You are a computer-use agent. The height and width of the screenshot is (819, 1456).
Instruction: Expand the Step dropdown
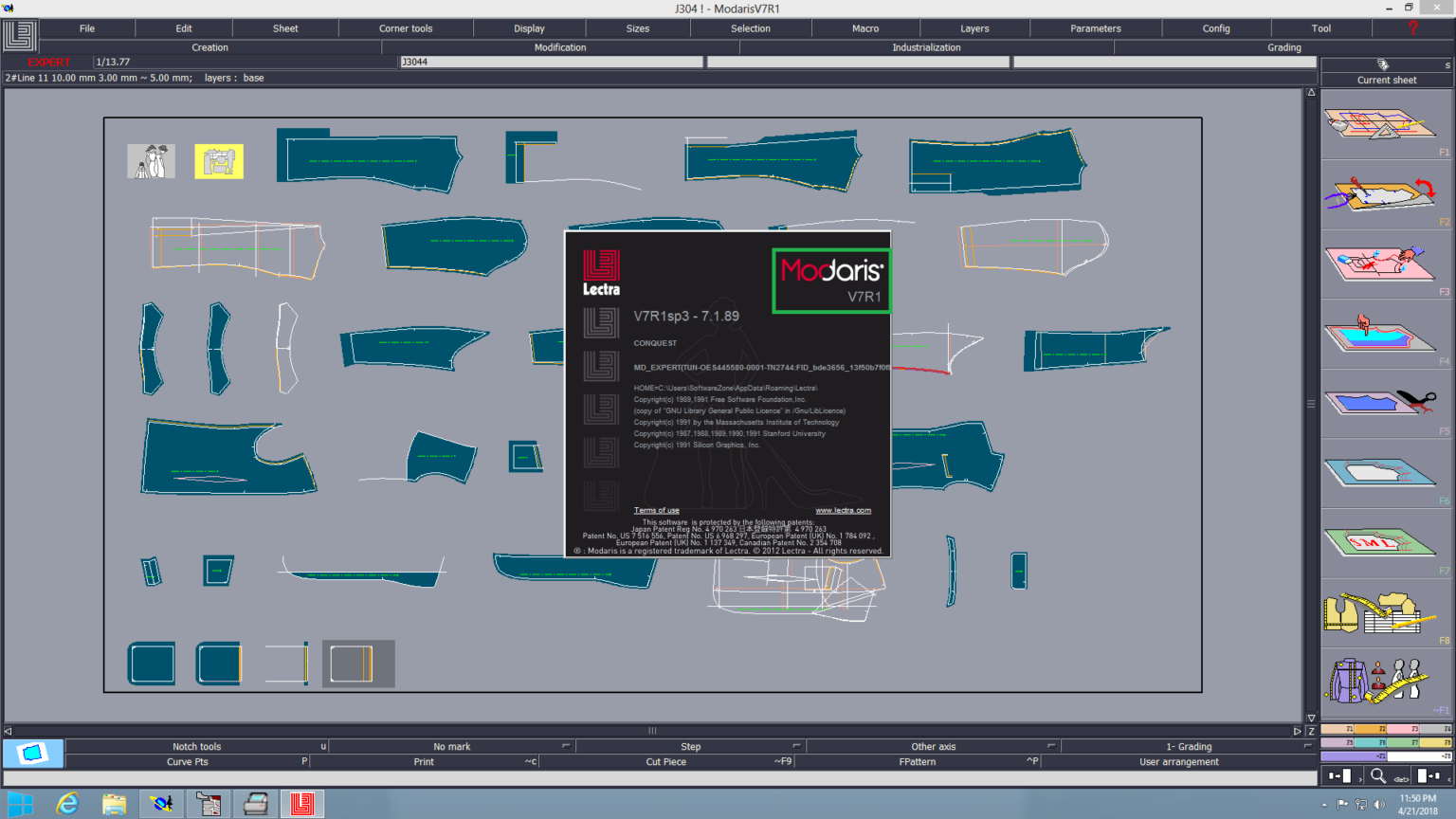(x=796, y=746)
